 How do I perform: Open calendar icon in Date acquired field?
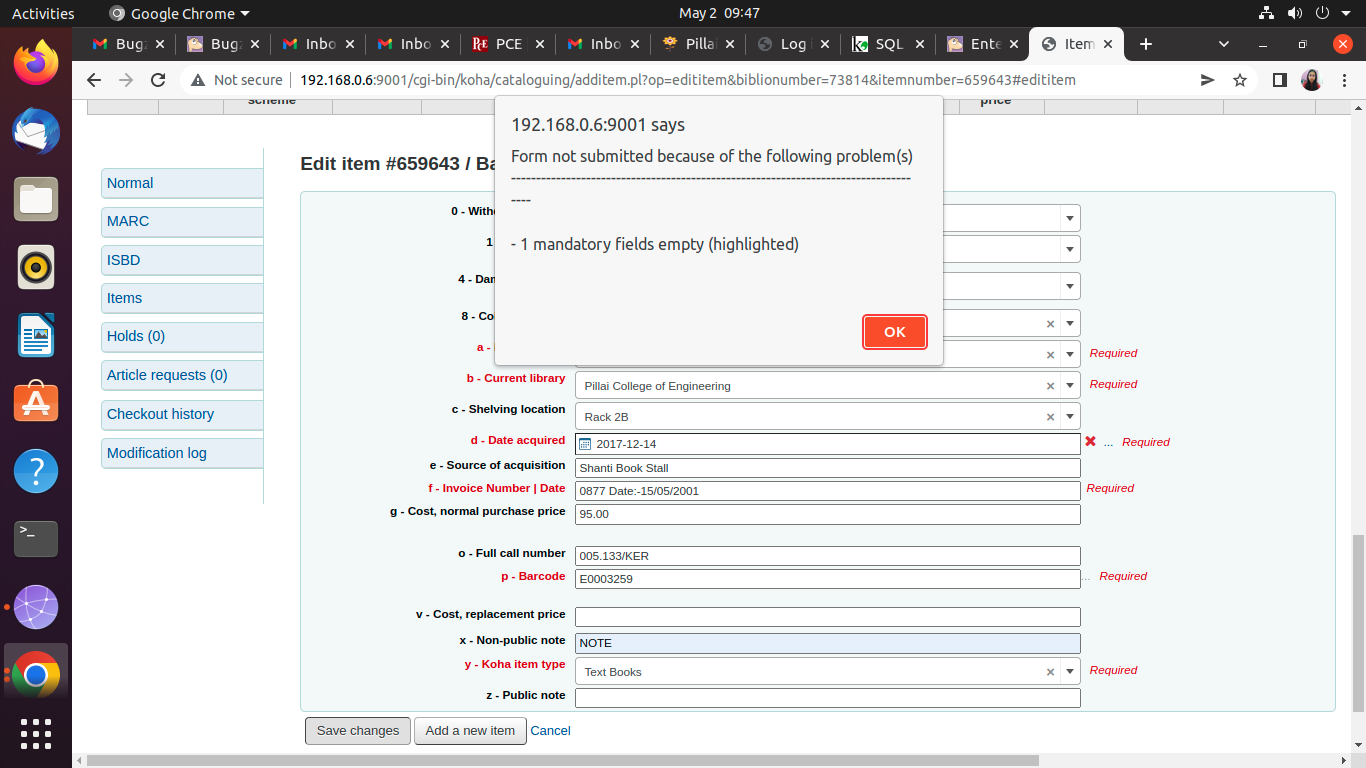point(586,444)
